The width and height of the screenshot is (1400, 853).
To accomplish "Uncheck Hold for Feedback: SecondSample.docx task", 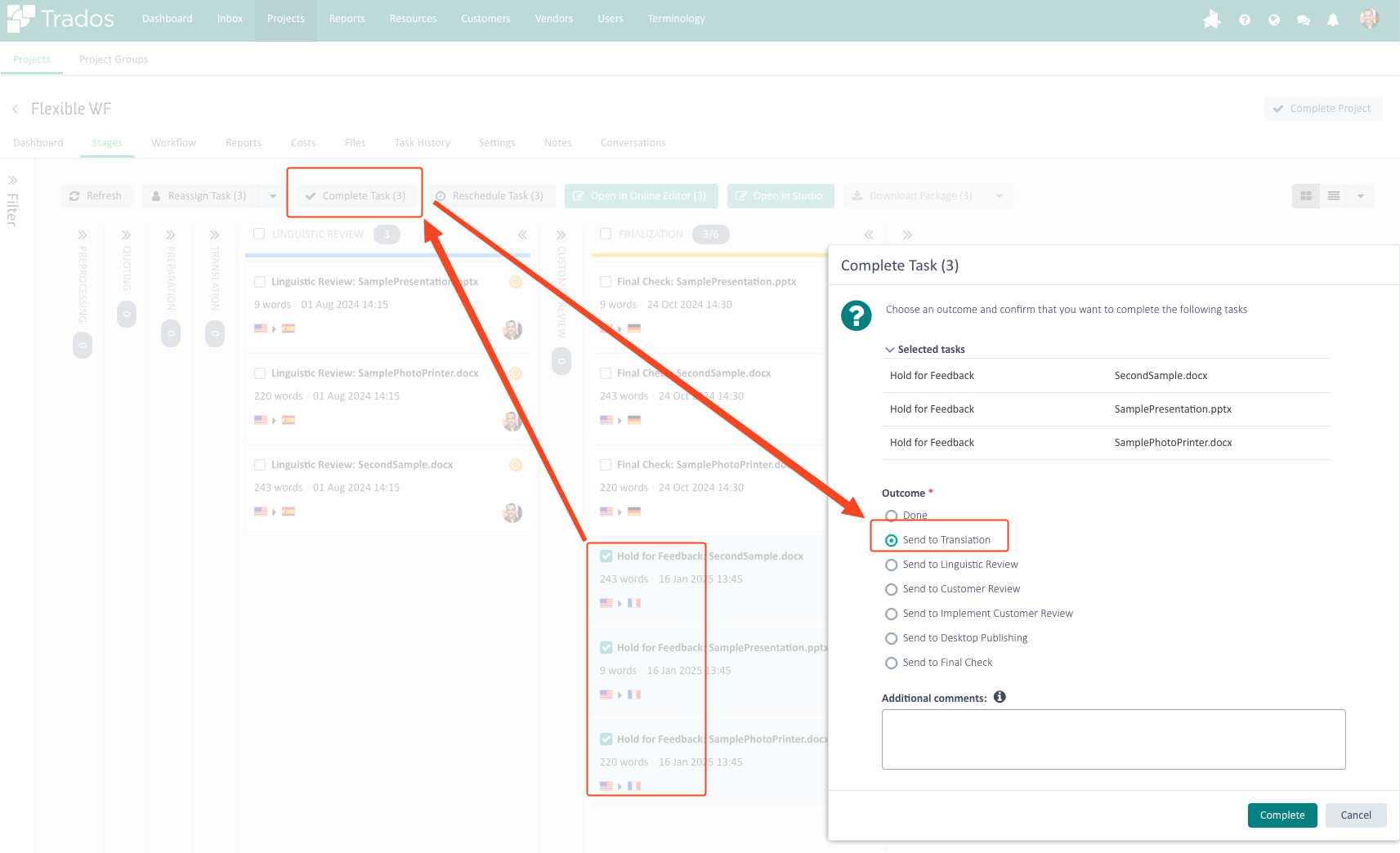I will (606, 556).
